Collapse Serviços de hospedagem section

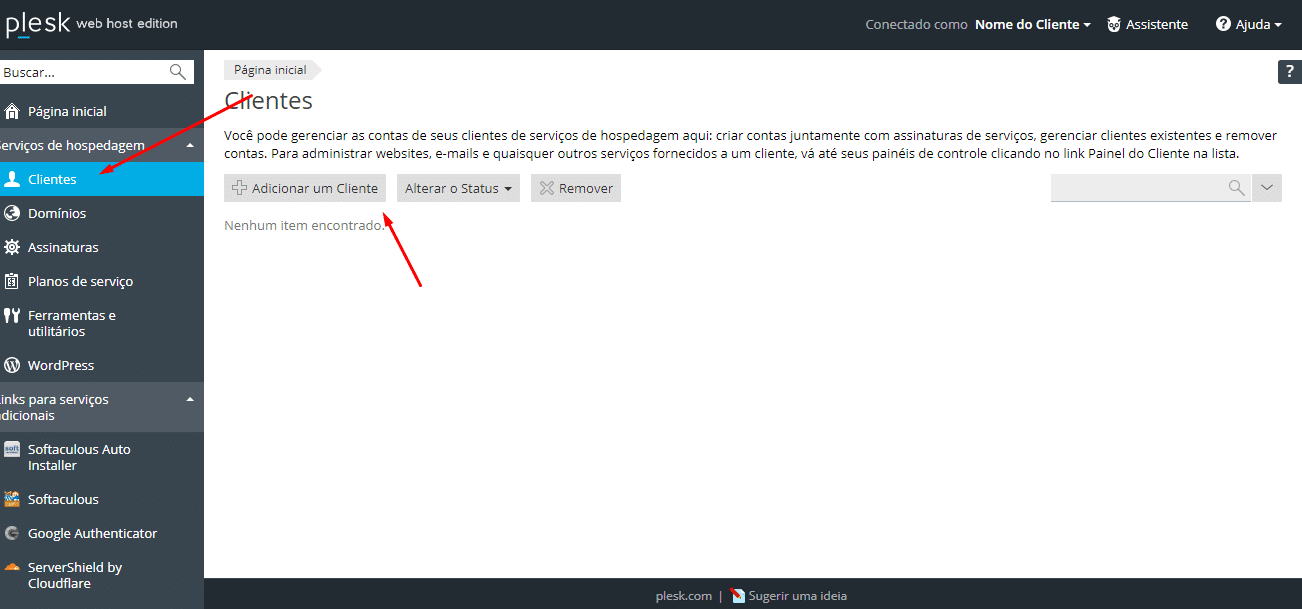pos(190,145)
